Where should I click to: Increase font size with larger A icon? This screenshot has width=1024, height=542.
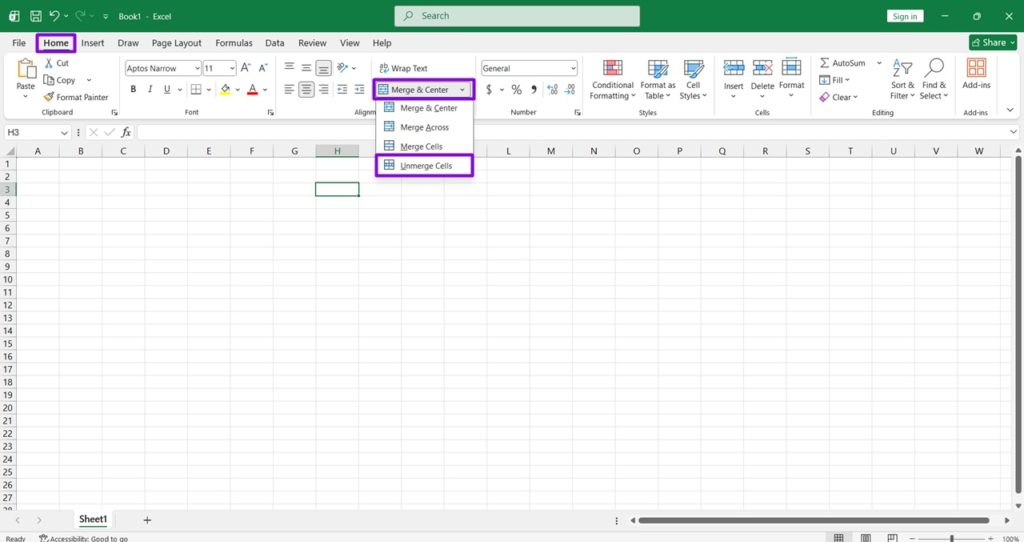(x=246, y=68)
